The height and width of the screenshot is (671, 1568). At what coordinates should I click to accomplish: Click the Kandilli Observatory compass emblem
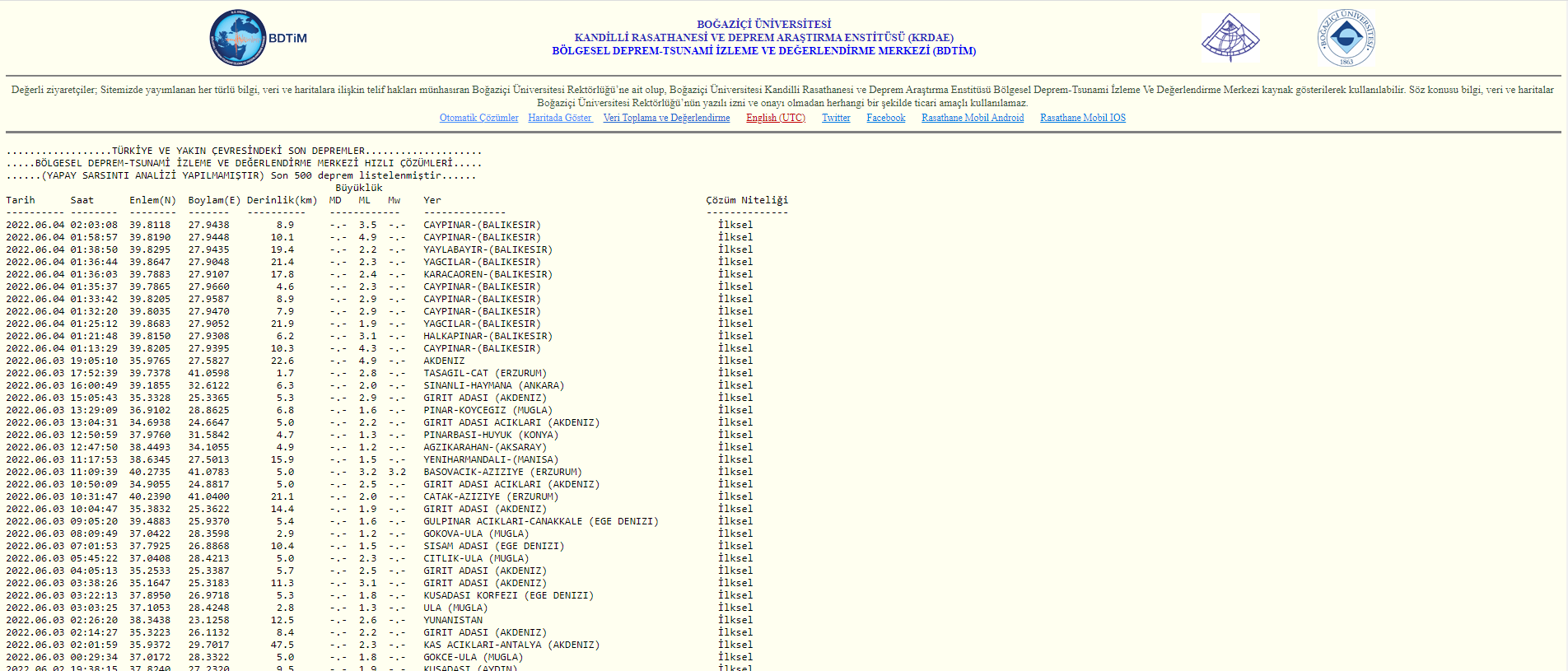pos(1230,38)
